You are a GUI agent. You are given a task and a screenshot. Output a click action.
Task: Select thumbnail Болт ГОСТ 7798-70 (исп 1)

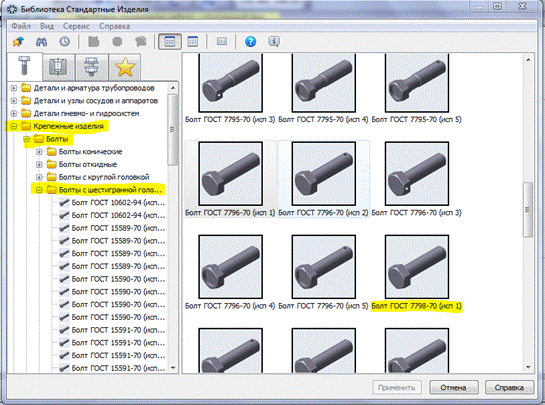coord(417,267)
